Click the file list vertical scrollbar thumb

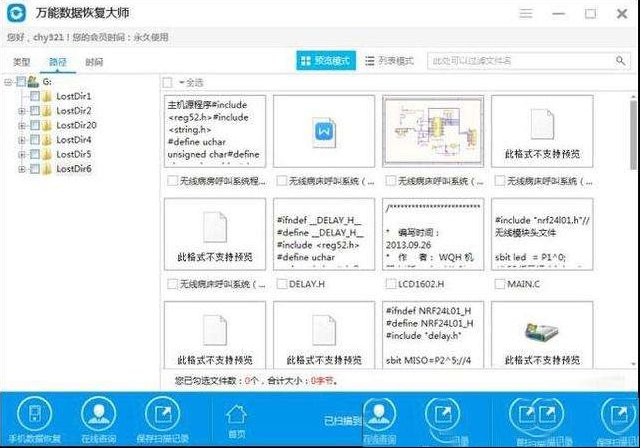pyautogui.click(x=633, y=135)
